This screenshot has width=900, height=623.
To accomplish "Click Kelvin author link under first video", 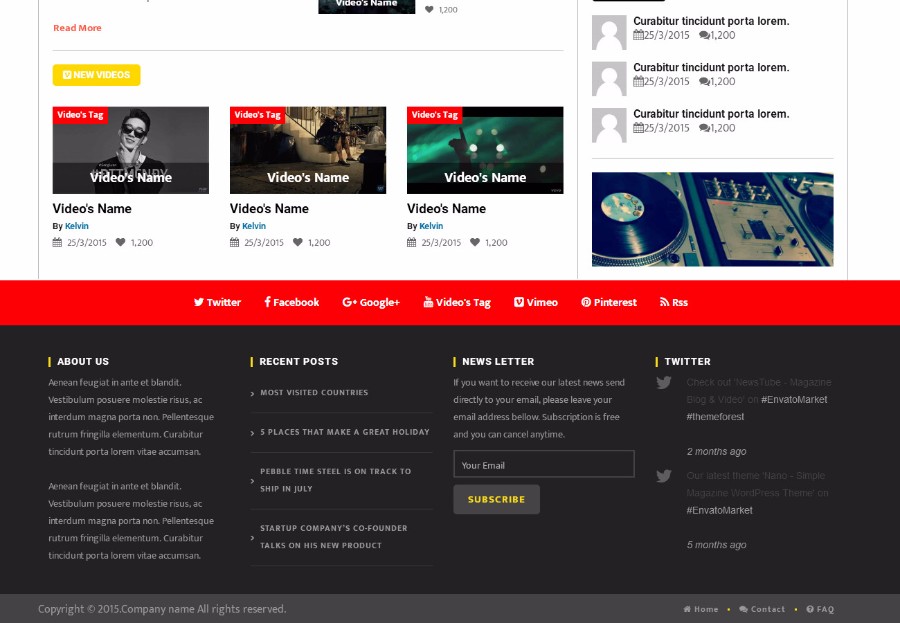I will (x=77, y=226).
